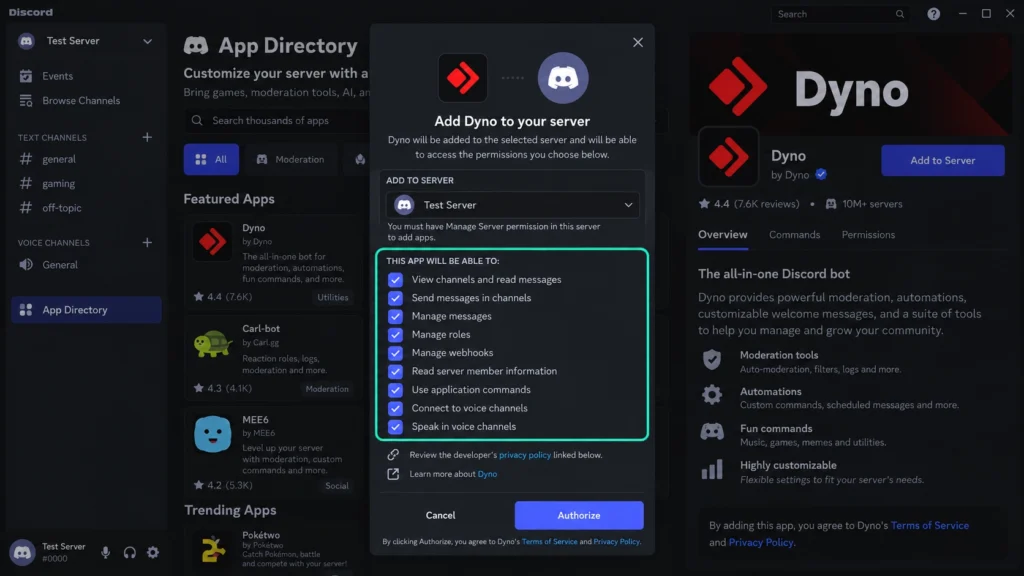Click Add to Server button on the Dyno page
1024x576 pixels.
(942, 160)
